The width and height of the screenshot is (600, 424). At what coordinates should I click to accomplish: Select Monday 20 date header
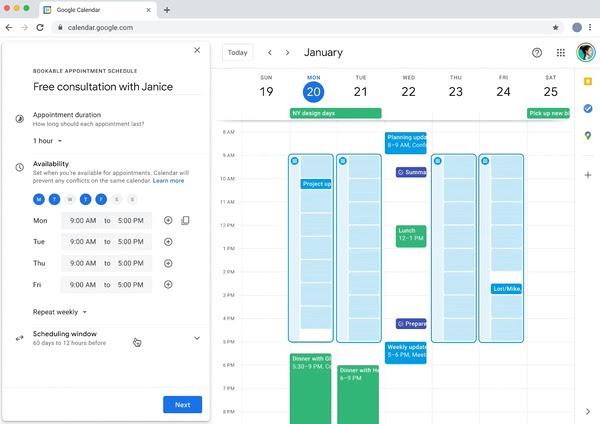[313, 91]
